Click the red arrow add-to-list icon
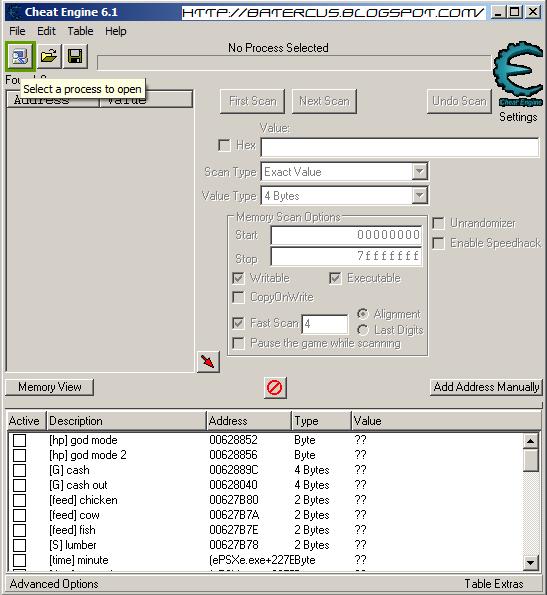 coord(208,362)
